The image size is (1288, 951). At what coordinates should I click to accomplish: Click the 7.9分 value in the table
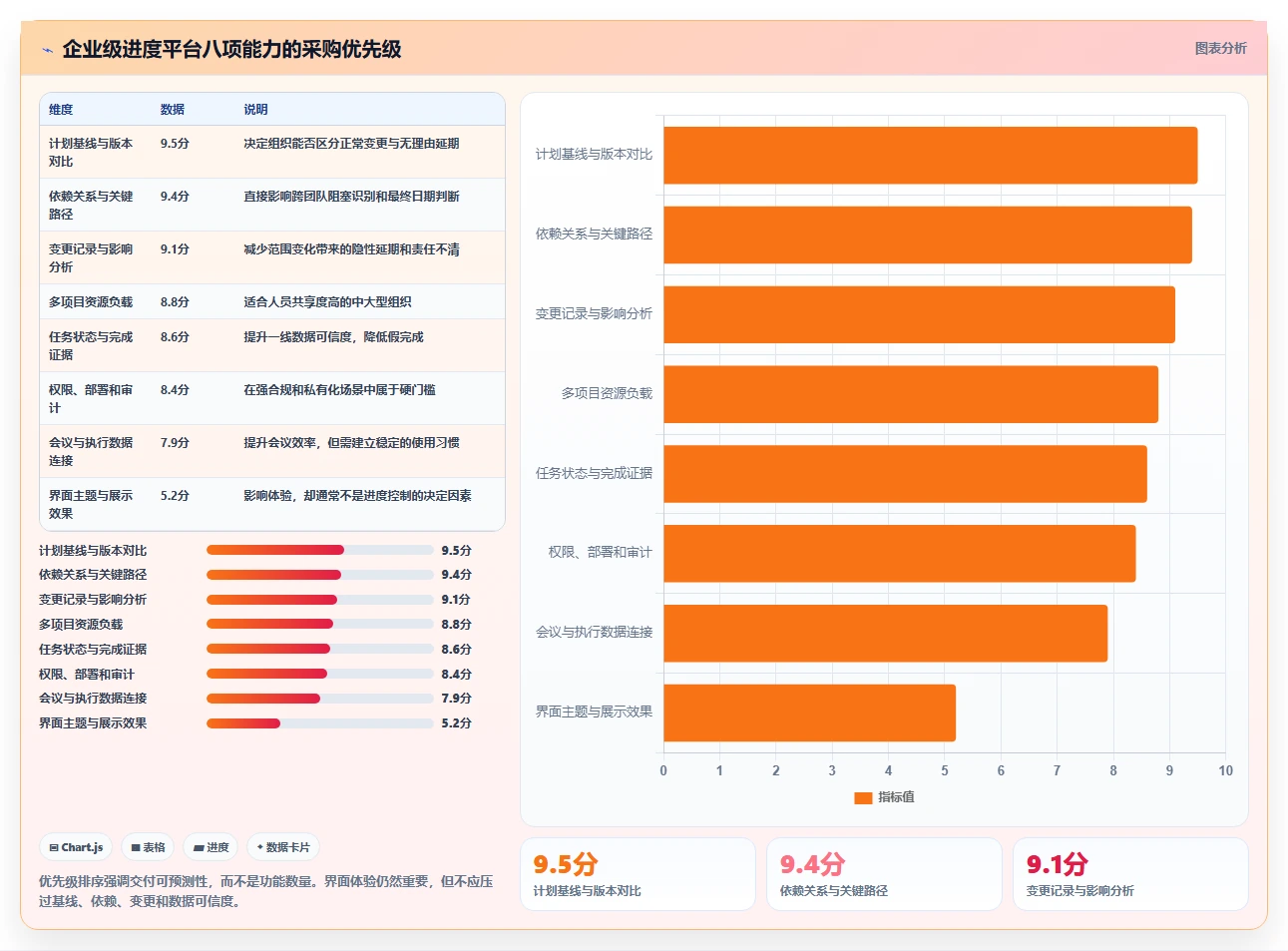tap(175, 443)
